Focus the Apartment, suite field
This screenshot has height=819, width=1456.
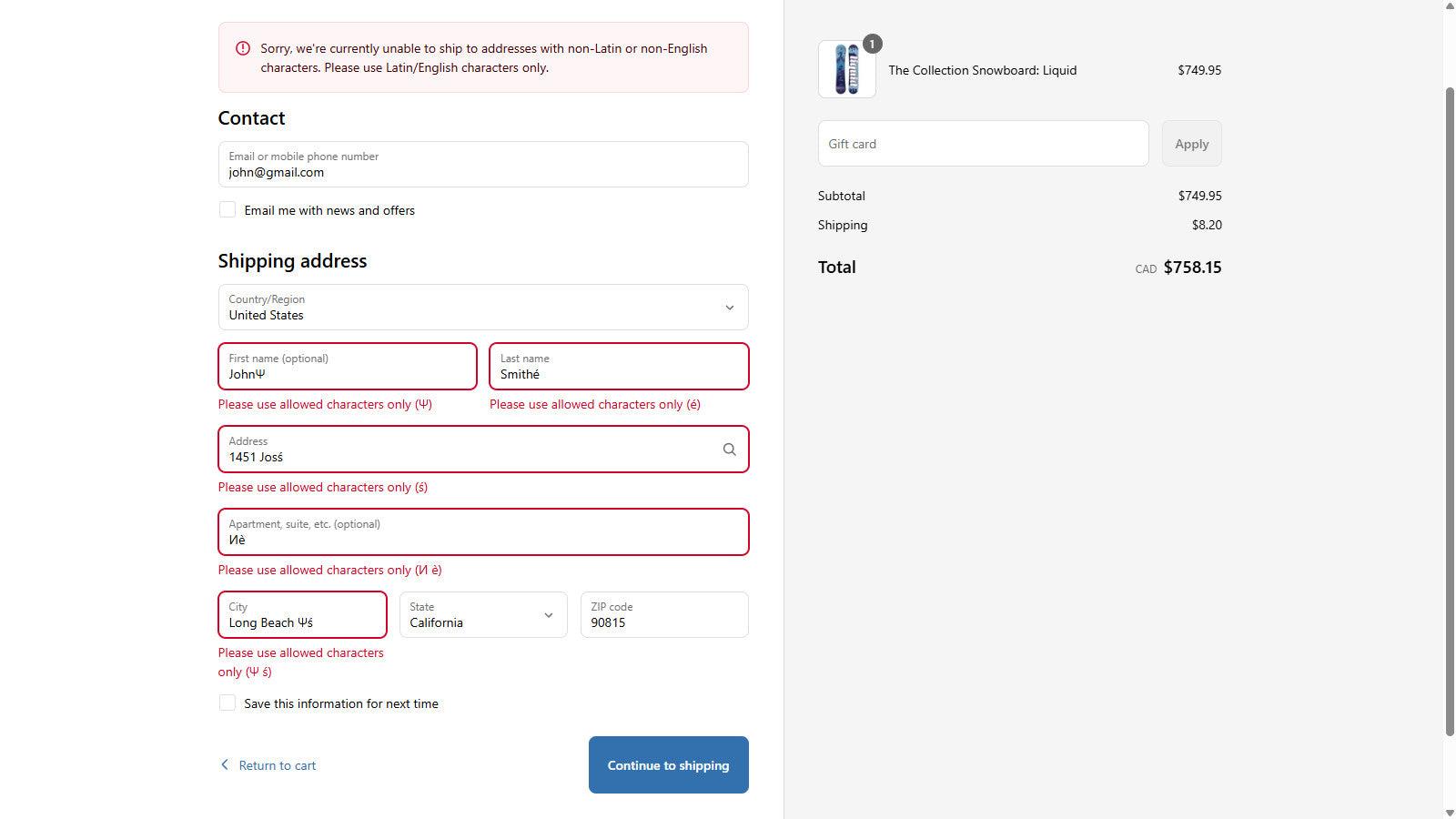tap(482, 532)
